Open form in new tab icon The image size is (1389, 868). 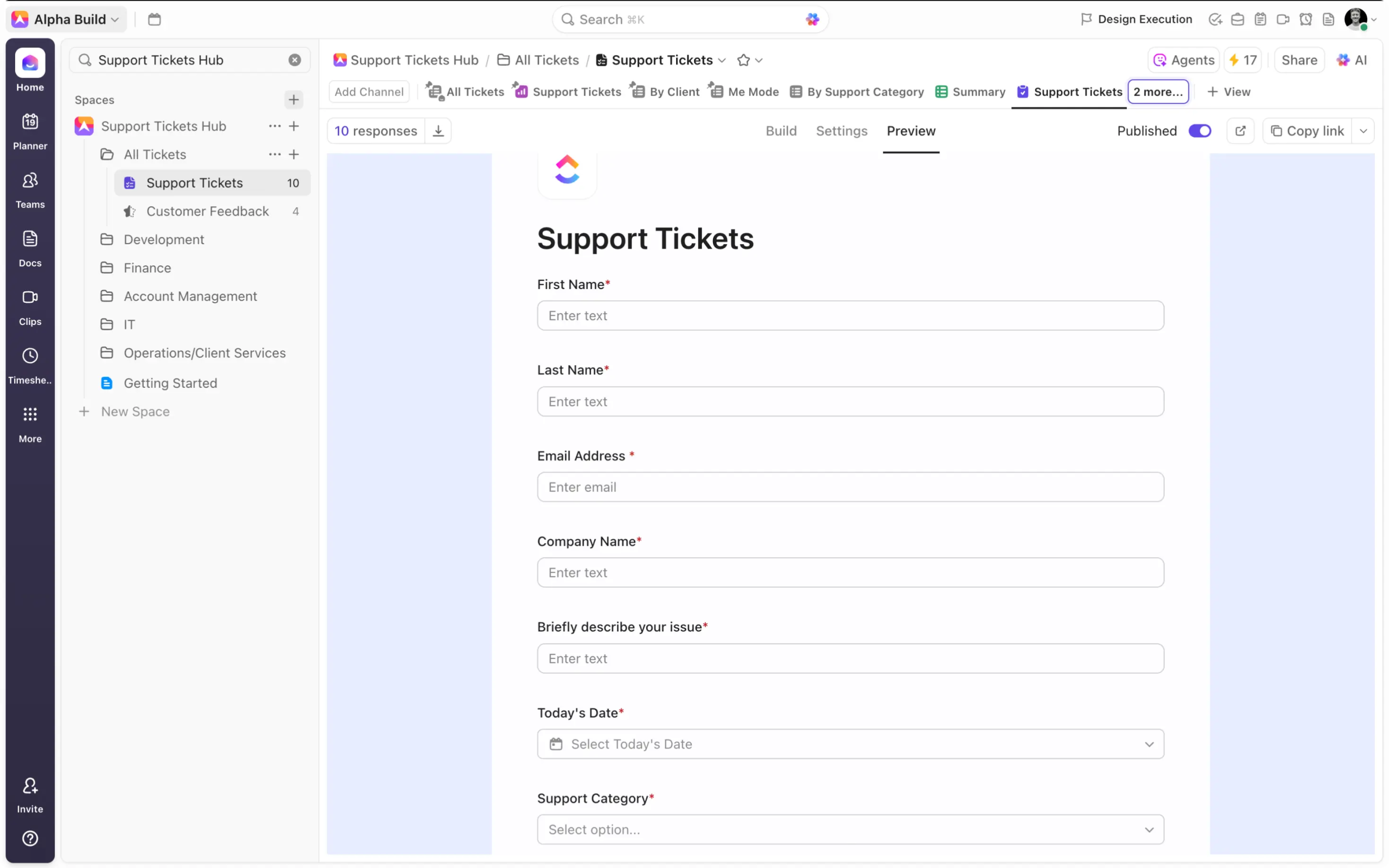click(1240, 131)
